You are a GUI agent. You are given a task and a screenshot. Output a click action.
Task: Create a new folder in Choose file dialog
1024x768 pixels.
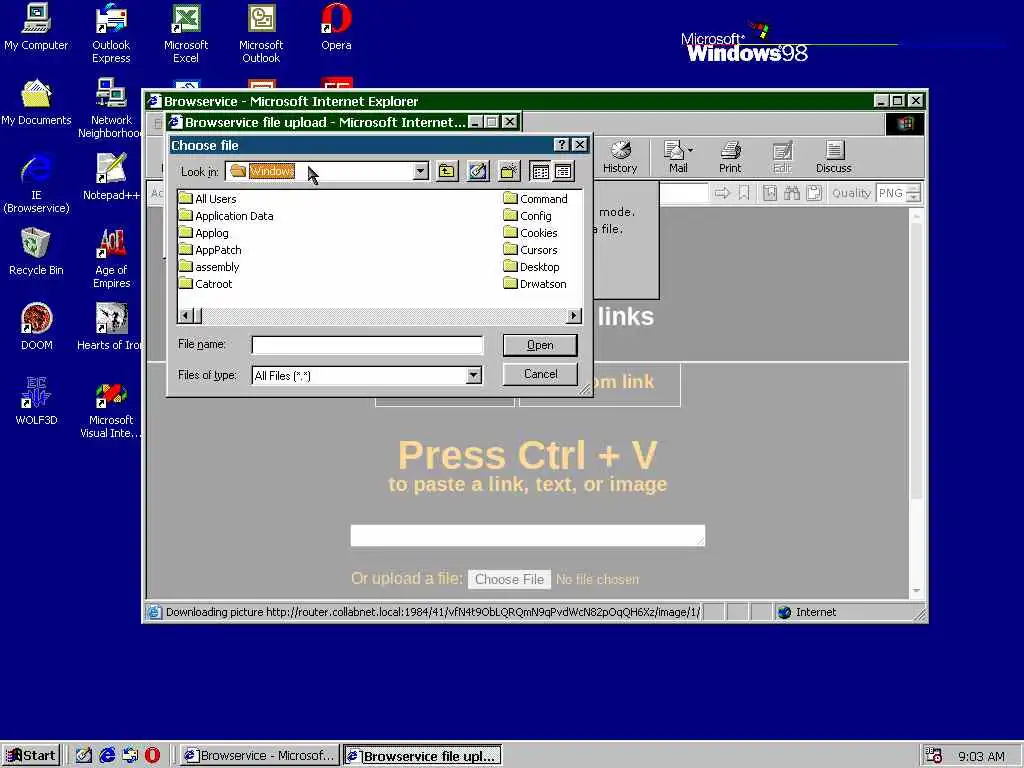point(509,172)
